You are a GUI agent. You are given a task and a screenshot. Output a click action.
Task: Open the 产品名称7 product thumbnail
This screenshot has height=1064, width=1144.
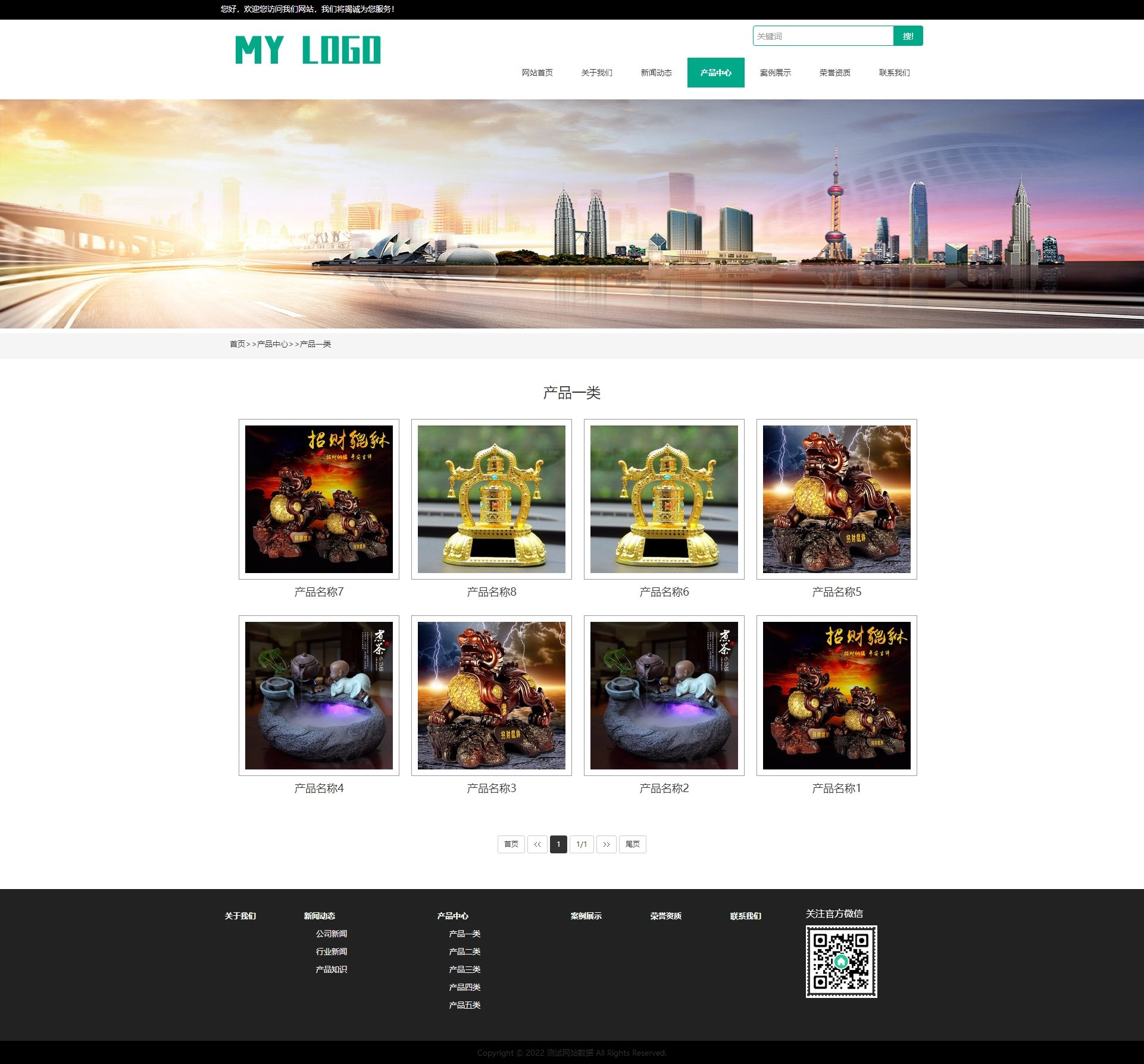(x=319, y=499)
